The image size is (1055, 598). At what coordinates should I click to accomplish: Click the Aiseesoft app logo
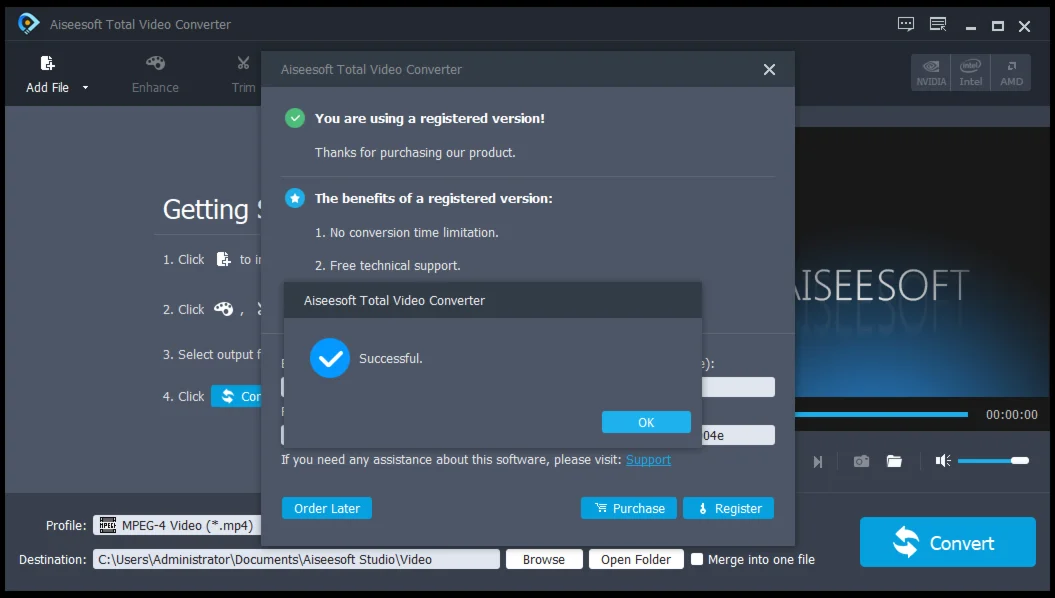point(28,24)
